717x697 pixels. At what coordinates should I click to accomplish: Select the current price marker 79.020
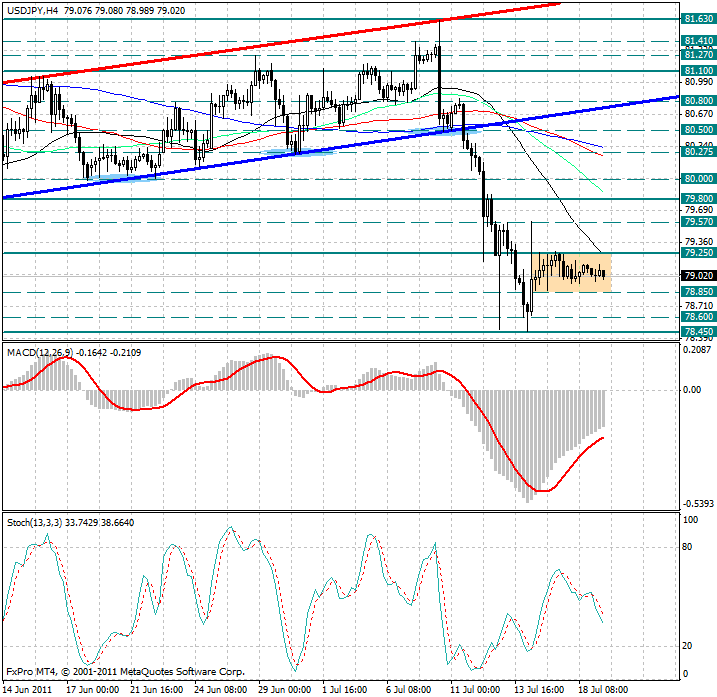pos(696,275)
